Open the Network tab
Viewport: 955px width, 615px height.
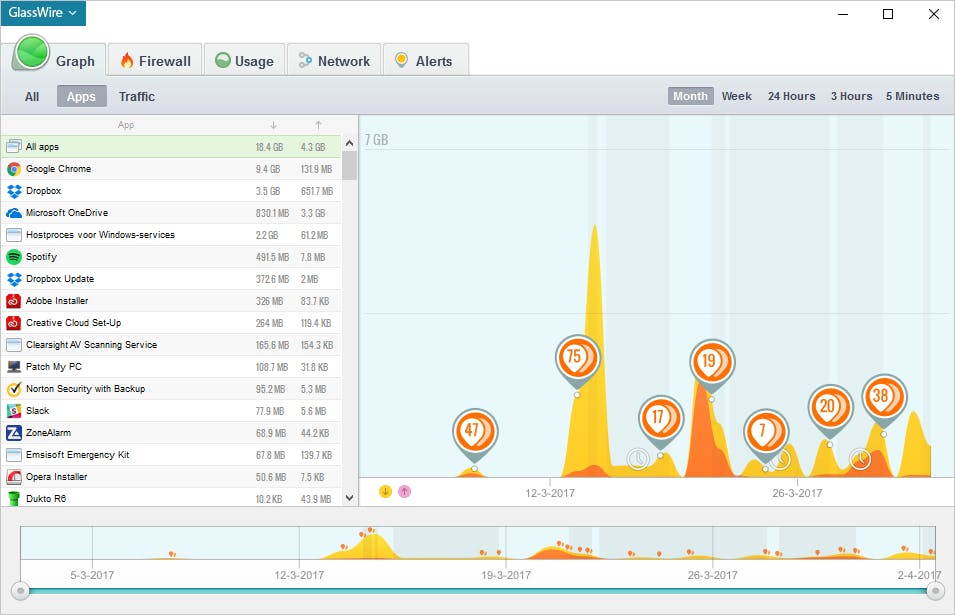pos(334,61)
